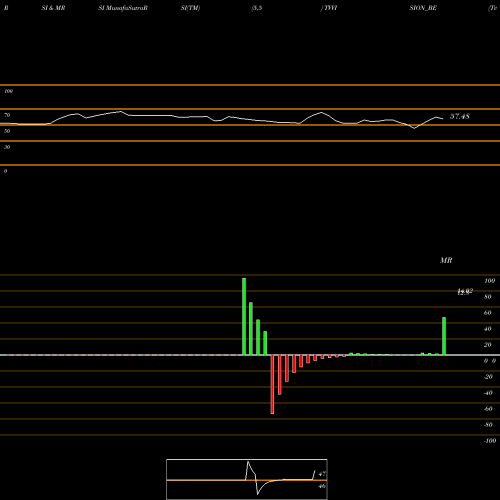Click the MR axis label -100

(x=490, y=441)
